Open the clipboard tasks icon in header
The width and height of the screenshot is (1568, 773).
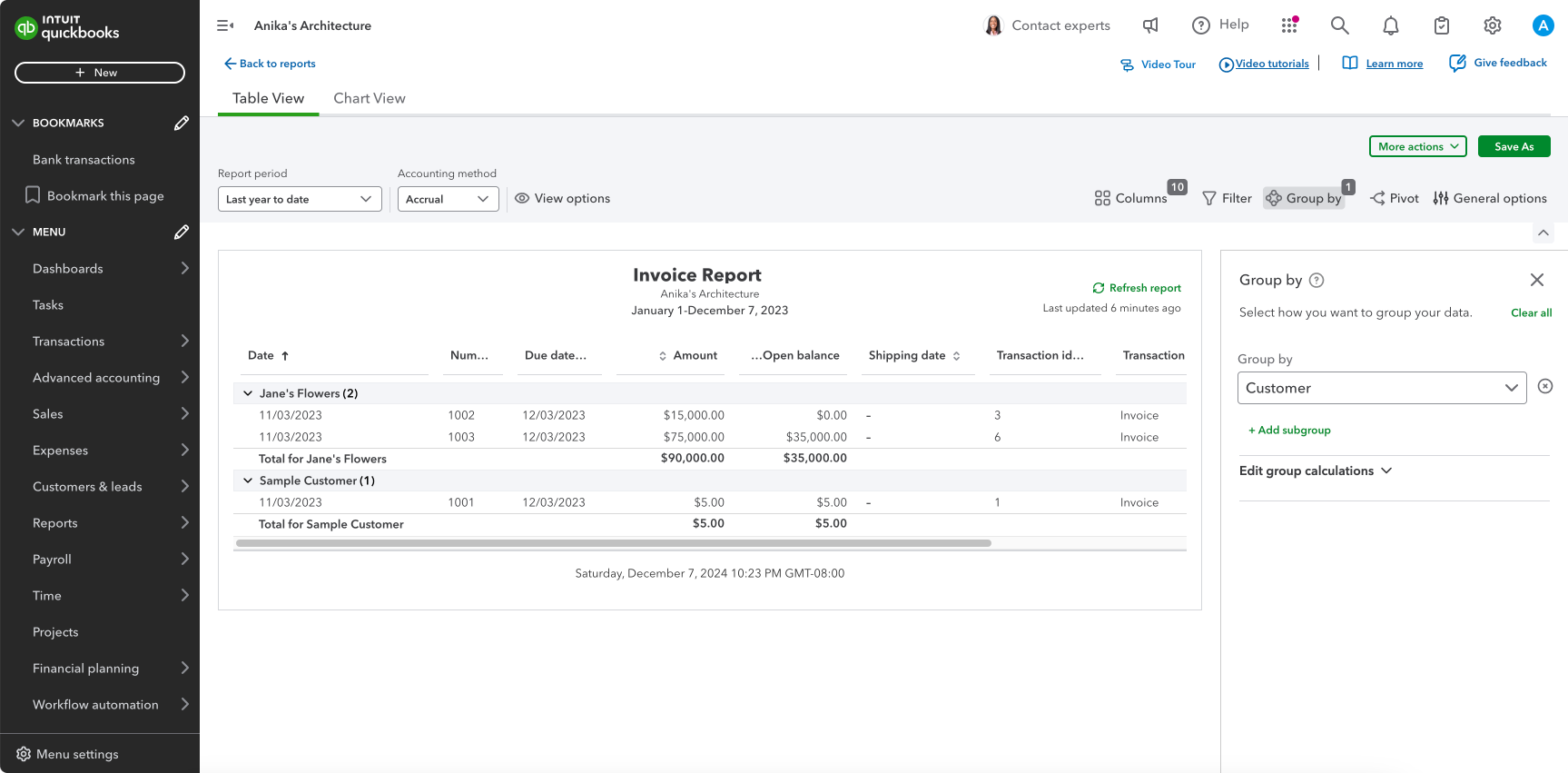(x=1441, y=25)
